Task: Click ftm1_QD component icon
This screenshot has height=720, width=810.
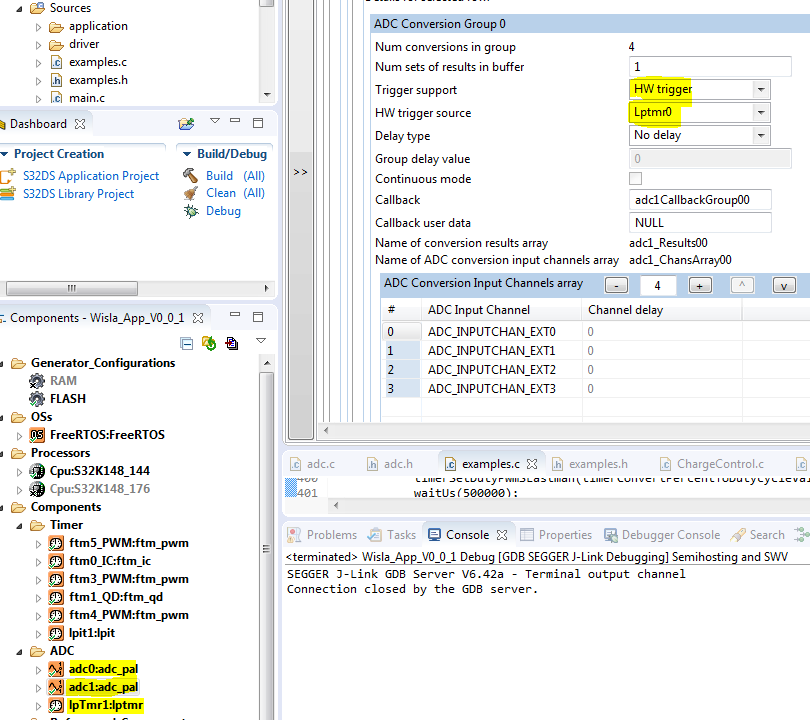Action: (56, 598)
